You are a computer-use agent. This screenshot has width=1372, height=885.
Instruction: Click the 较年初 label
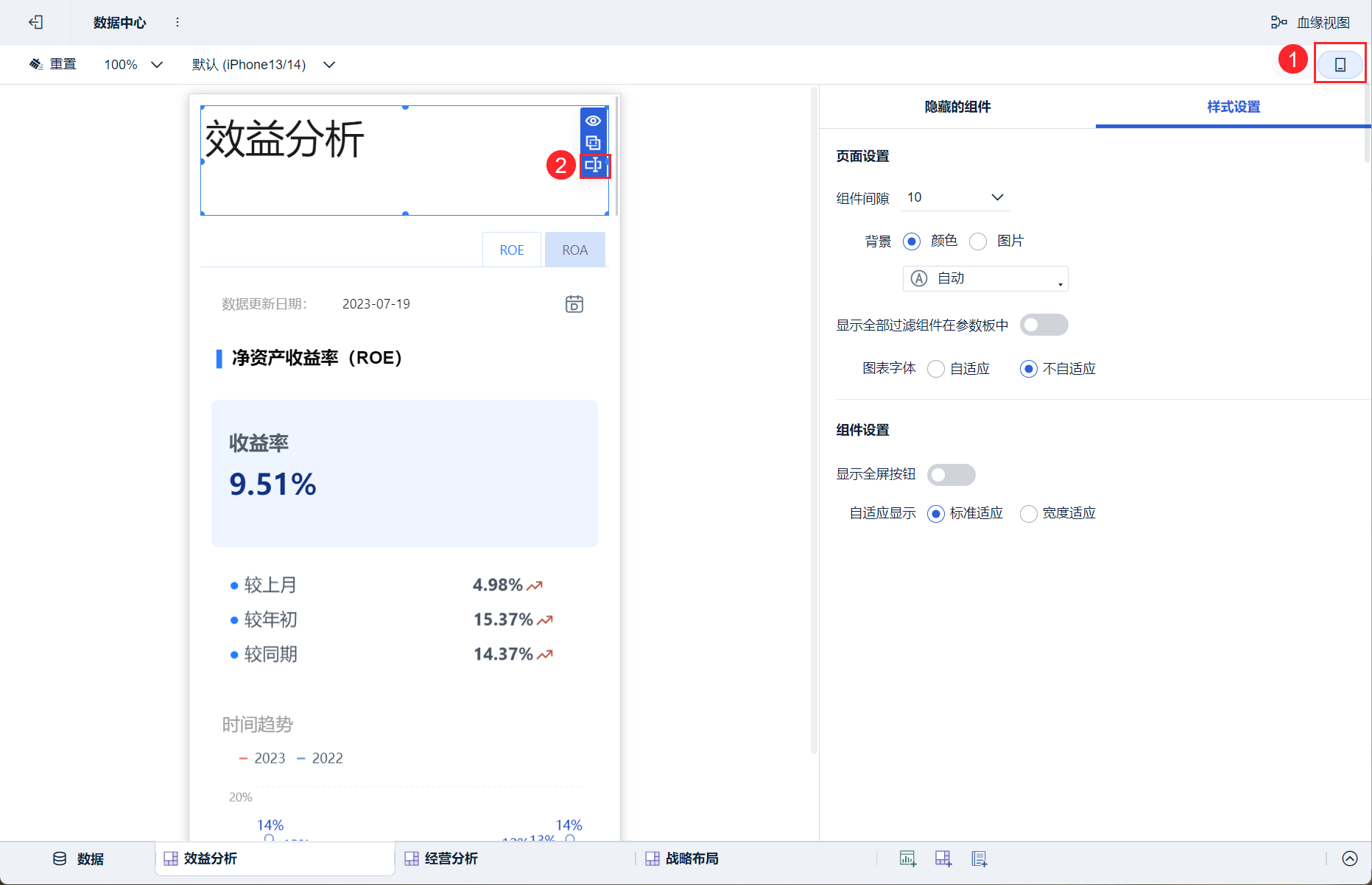[x=270, y=620]
